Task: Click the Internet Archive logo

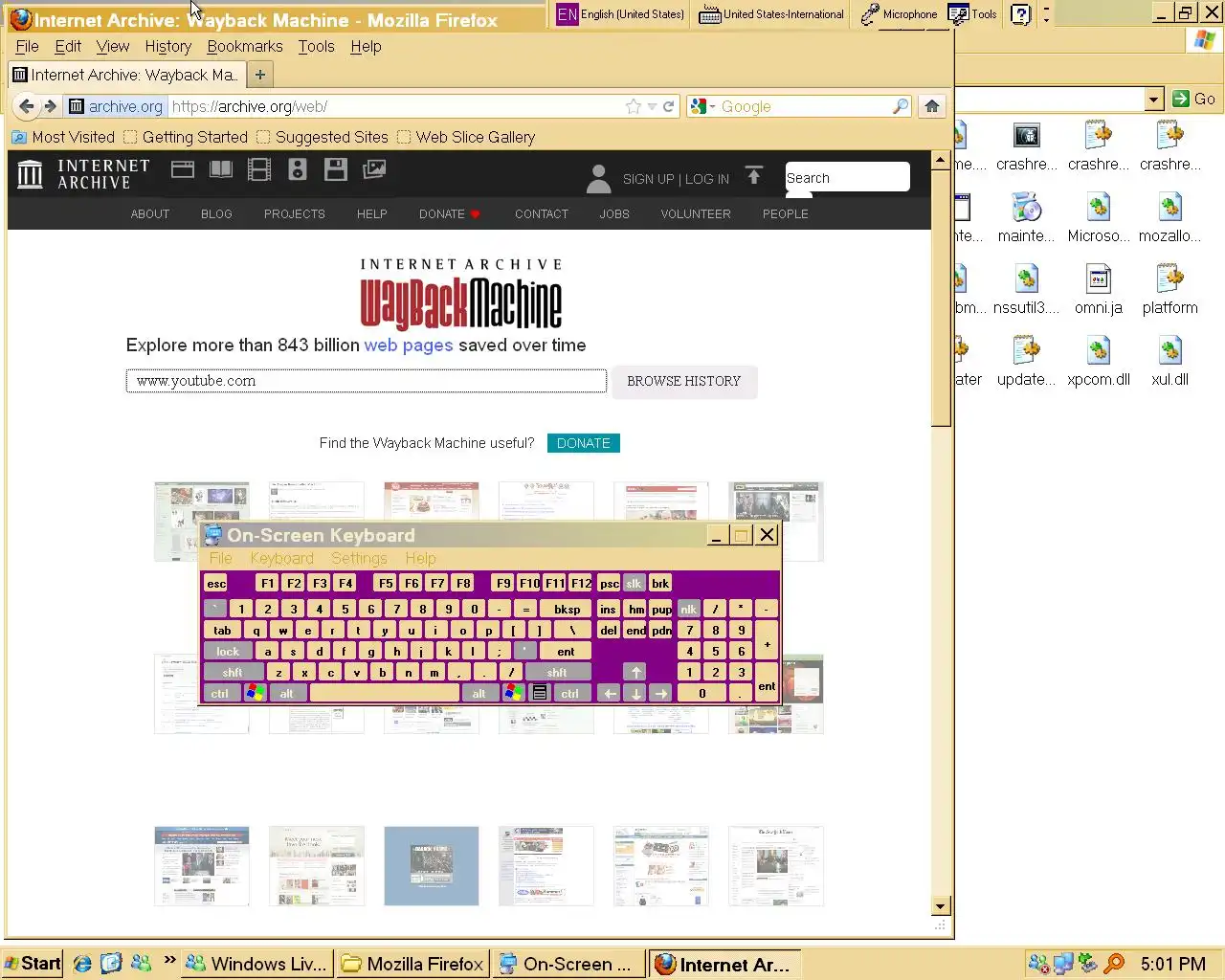Action: [x=84, y=174]
